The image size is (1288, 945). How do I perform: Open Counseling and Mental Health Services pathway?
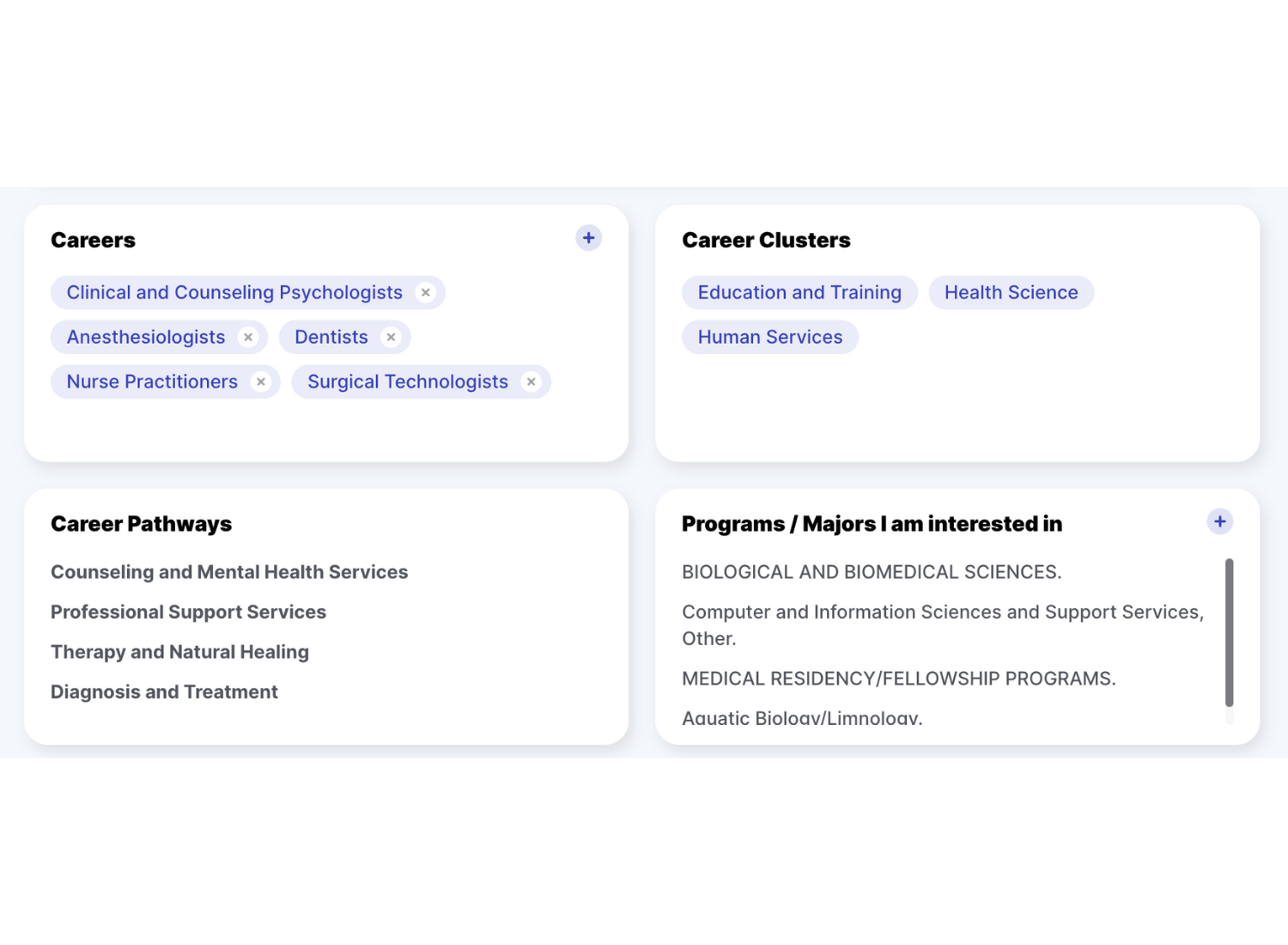coord(229,571)
